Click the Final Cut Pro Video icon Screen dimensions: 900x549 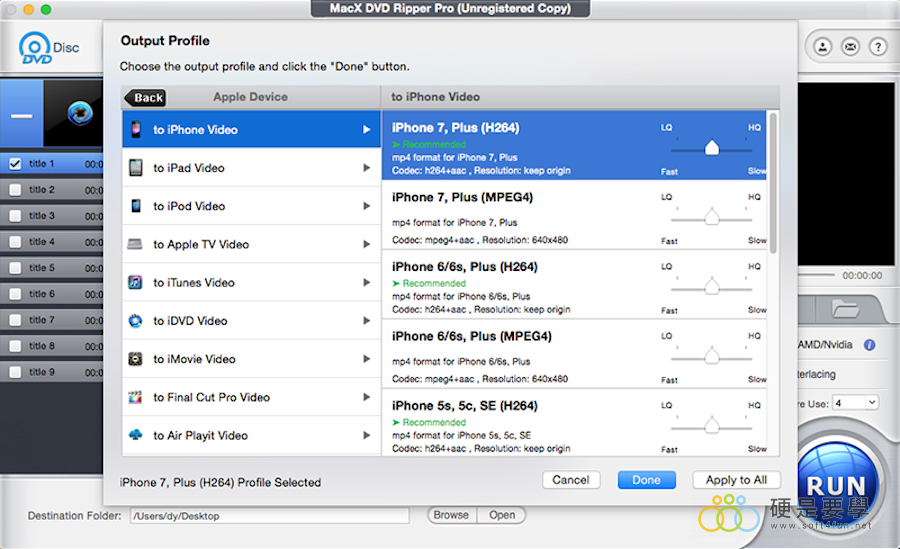pyautogui.click(x=135, y=397)
